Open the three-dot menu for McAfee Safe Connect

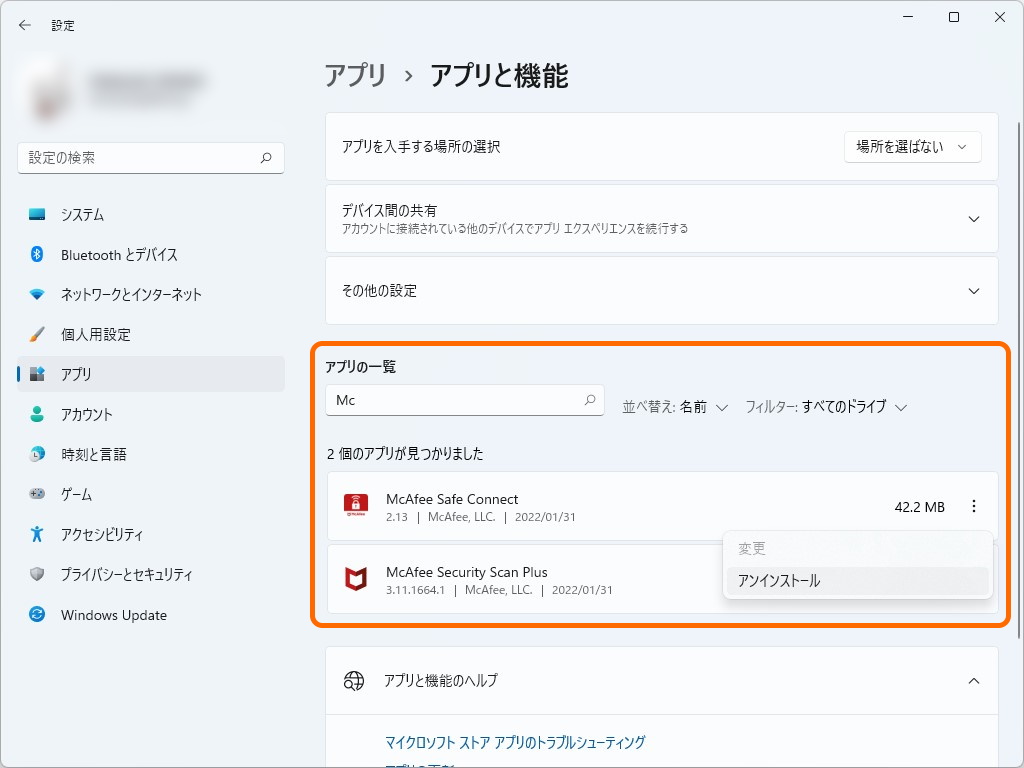point(974,506)
